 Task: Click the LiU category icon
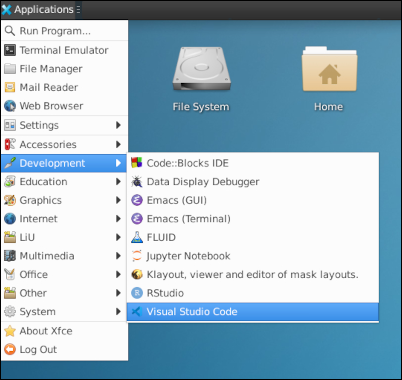pos(10,237)
